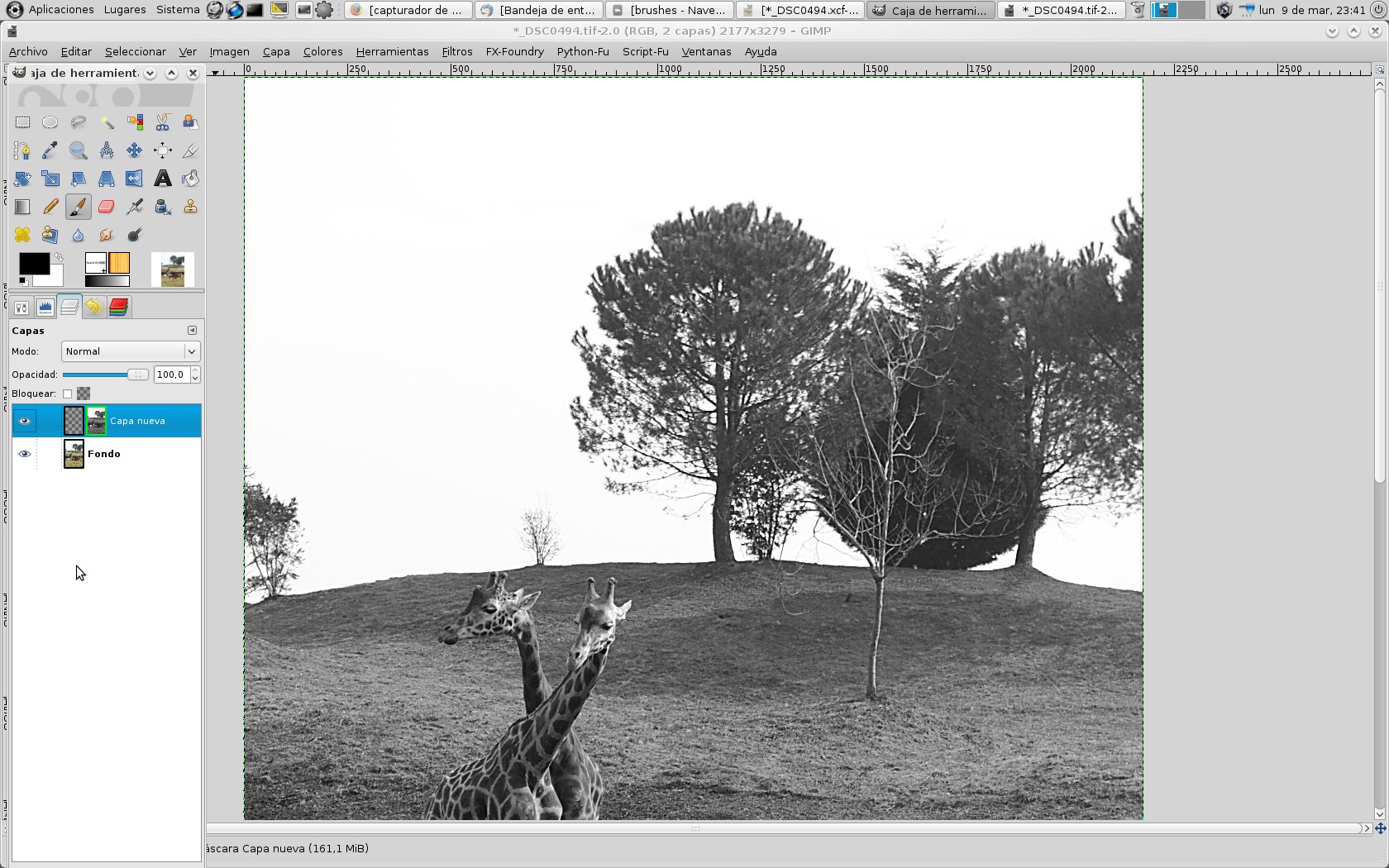Select the Clone stamp tool
Image resolution: width=1389 pixels, height=868 pixels.
190,207
